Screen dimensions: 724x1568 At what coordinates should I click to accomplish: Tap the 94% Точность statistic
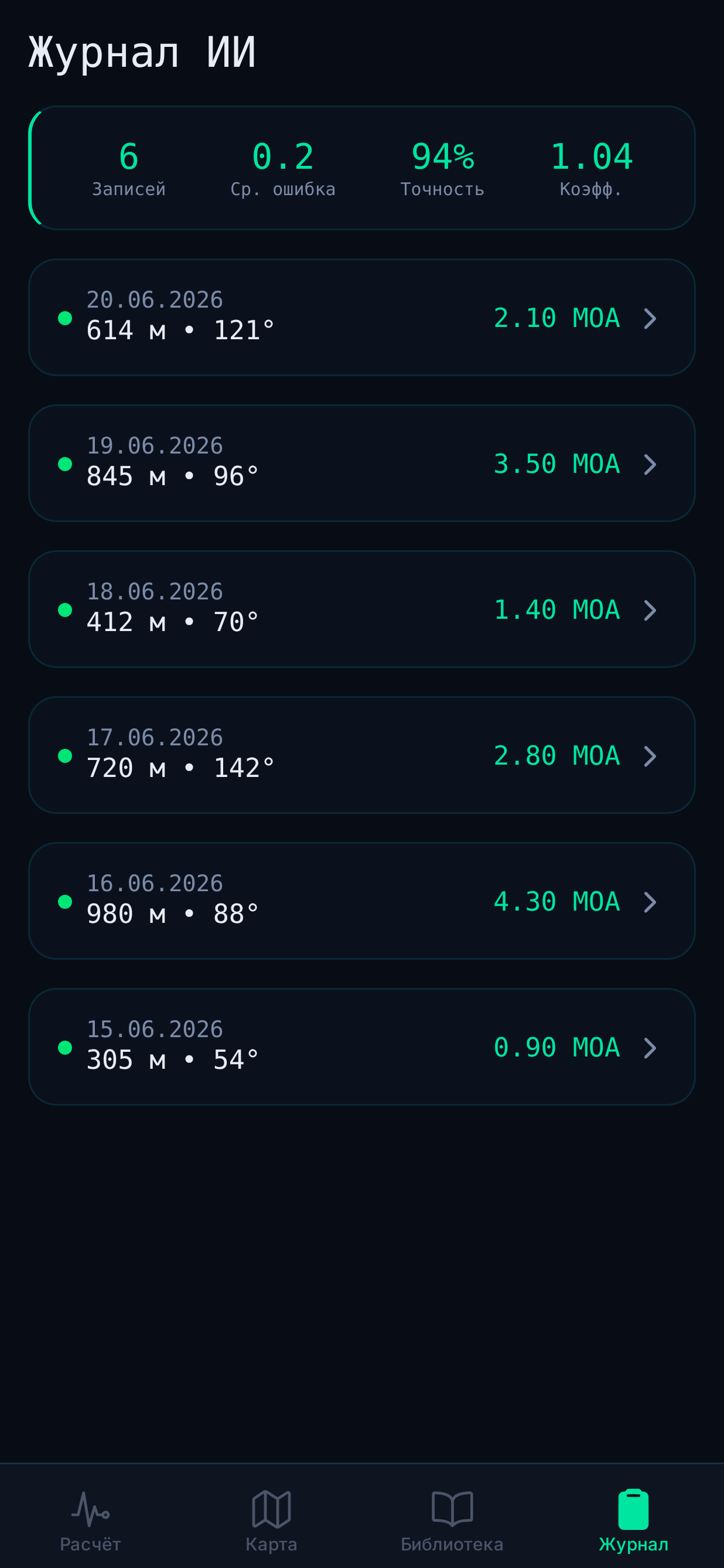(x=442, y=169)
